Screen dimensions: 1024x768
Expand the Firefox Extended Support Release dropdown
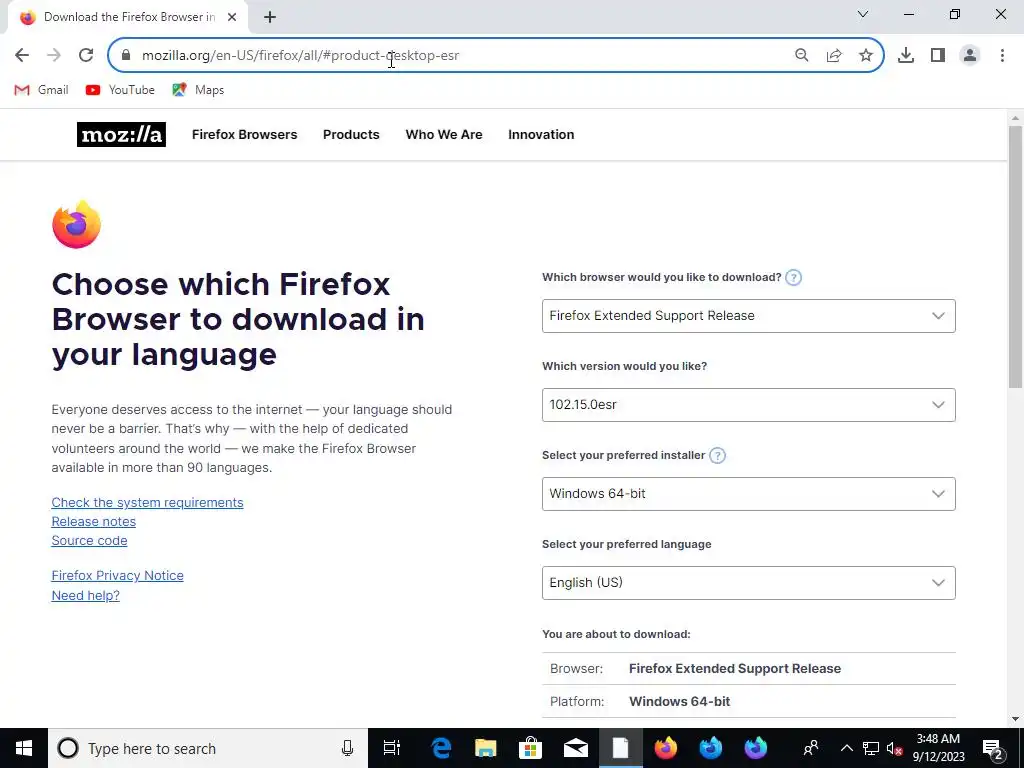pos(748,316)
